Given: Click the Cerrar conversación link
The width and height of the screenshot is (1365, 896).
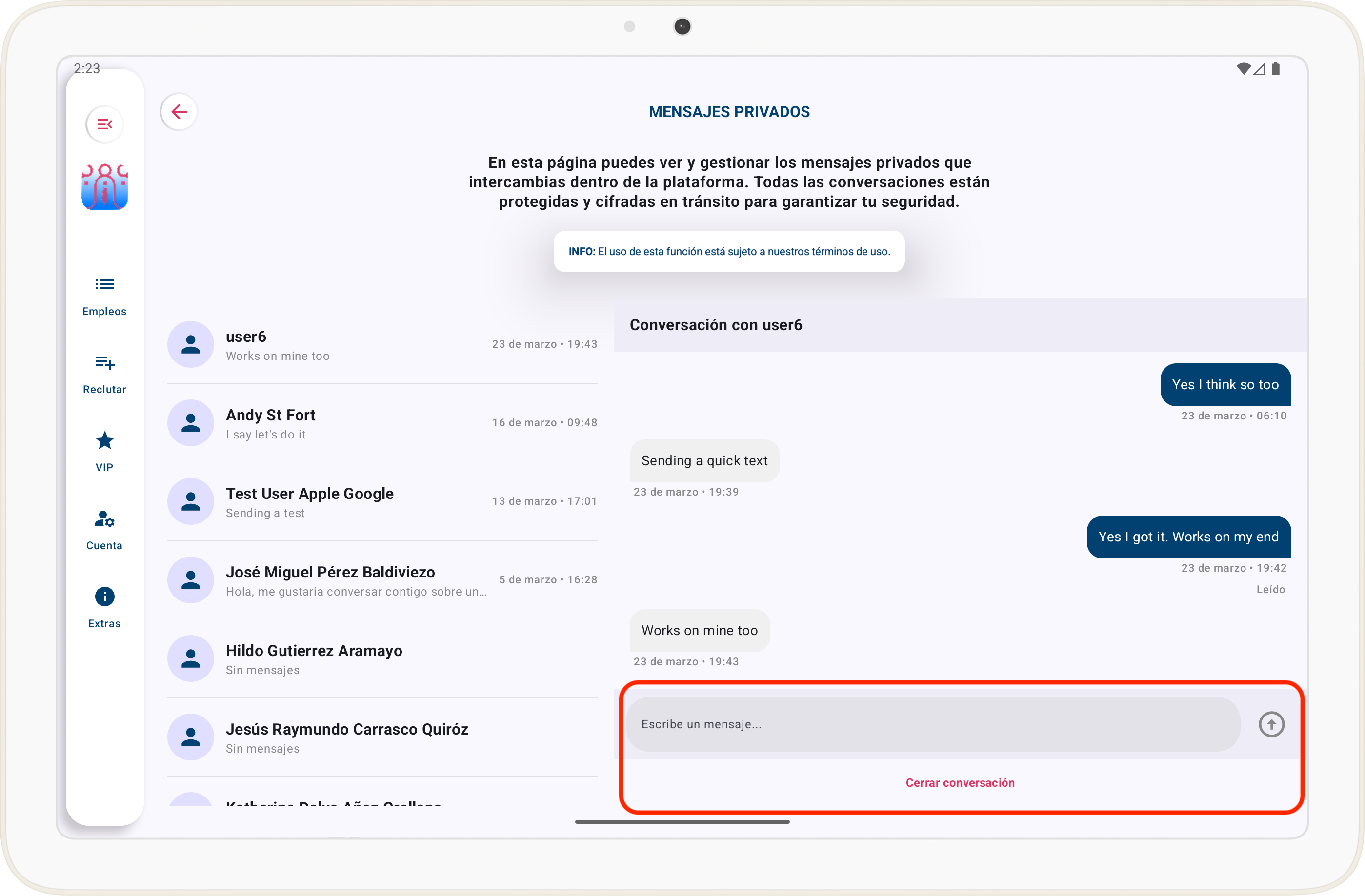Looking at the screenshot, I should pos(960,782).
